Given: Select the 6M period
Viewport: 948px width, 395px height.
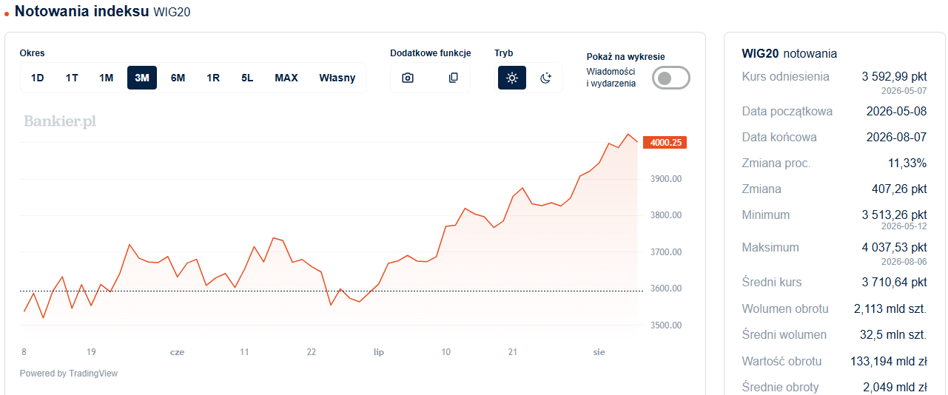Looking at the screenshot, I should point(178,78).
